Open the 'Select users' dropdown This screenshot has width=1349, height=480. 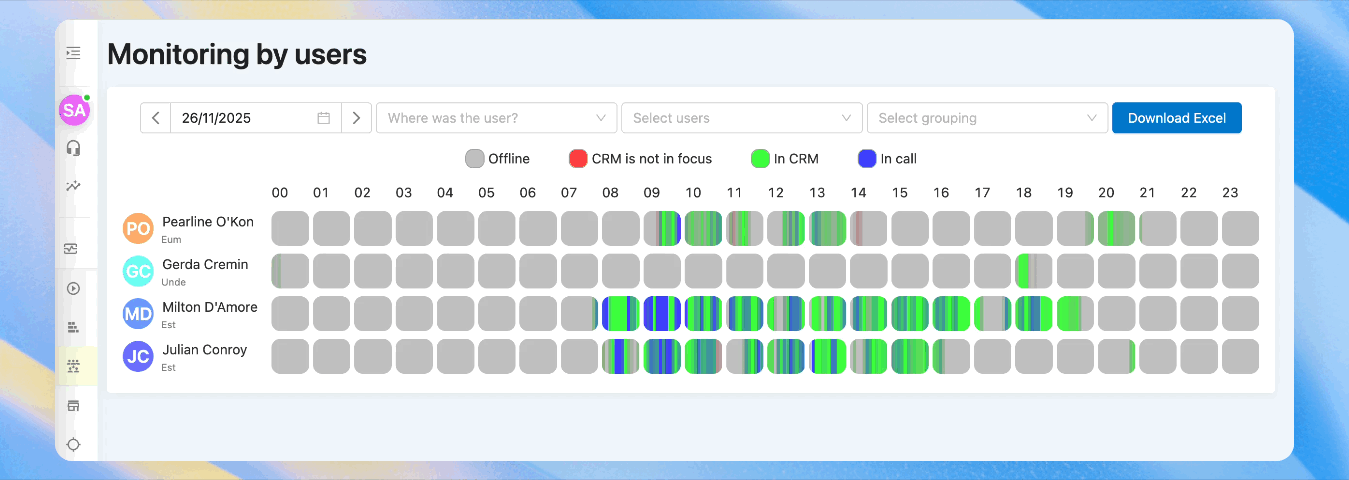(742, 118)
